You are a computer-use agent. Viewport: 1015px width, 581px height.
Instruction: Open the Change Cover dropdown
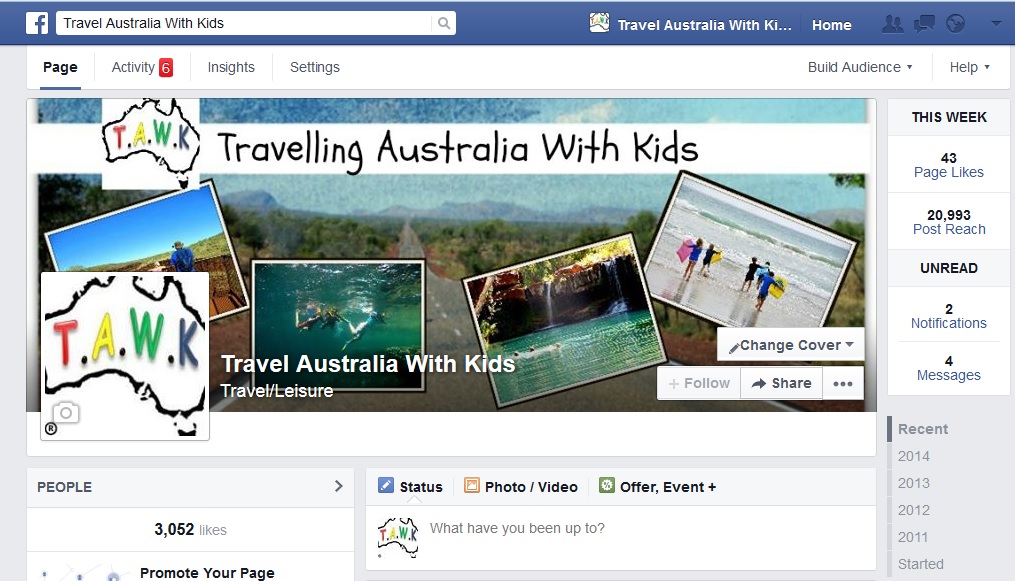[x=791, y=345]
